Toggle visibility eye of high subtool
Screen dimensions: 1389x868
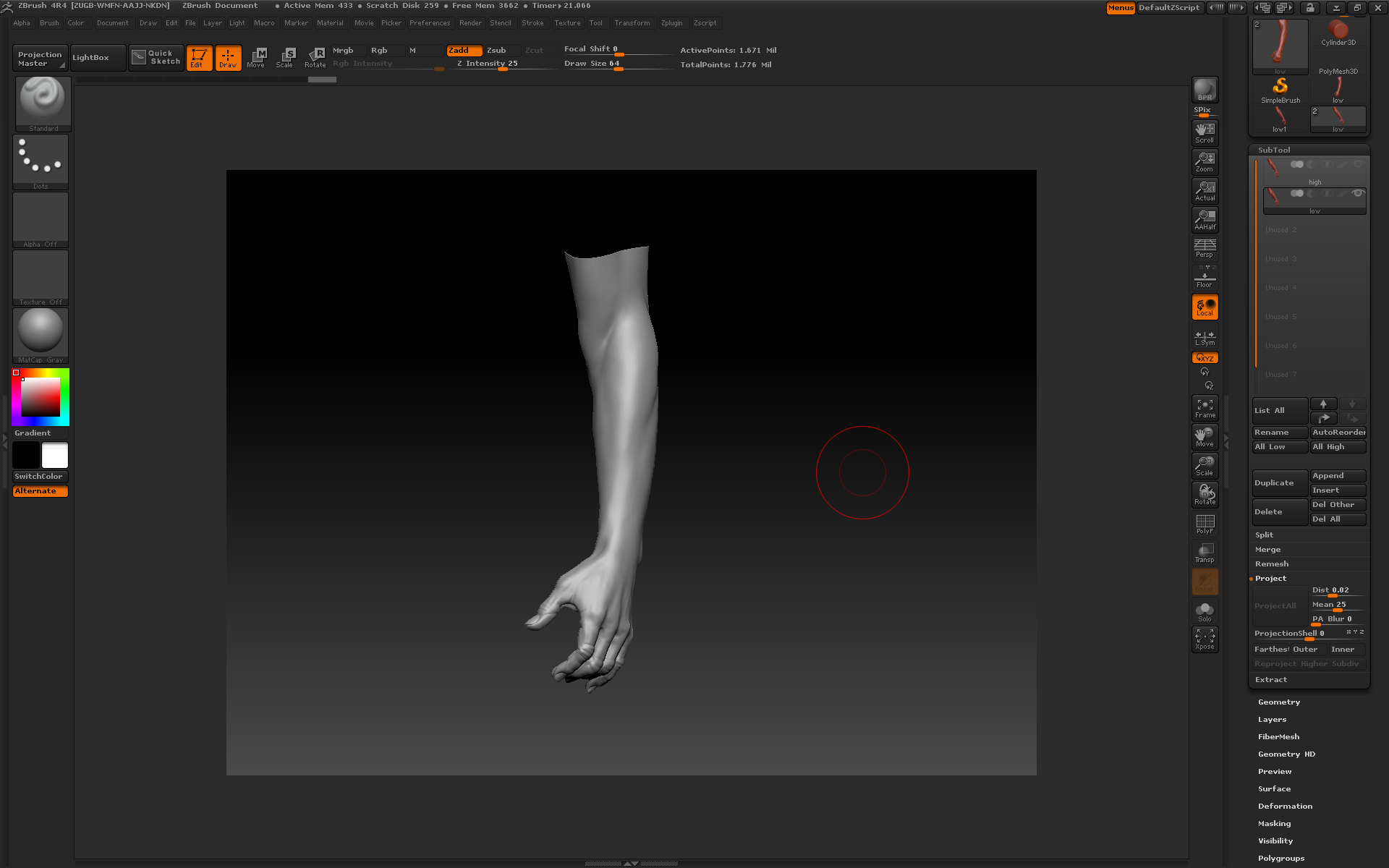coord(1358,164)
